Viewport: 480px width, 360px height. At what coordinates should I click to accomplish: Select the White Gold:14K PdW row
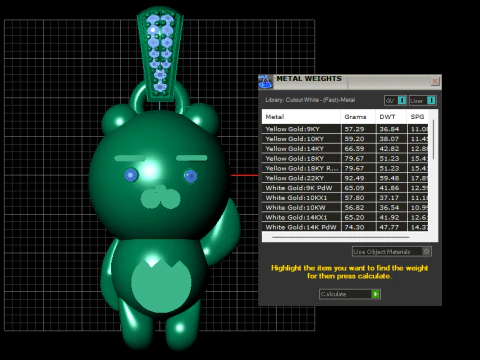point(345,227)
